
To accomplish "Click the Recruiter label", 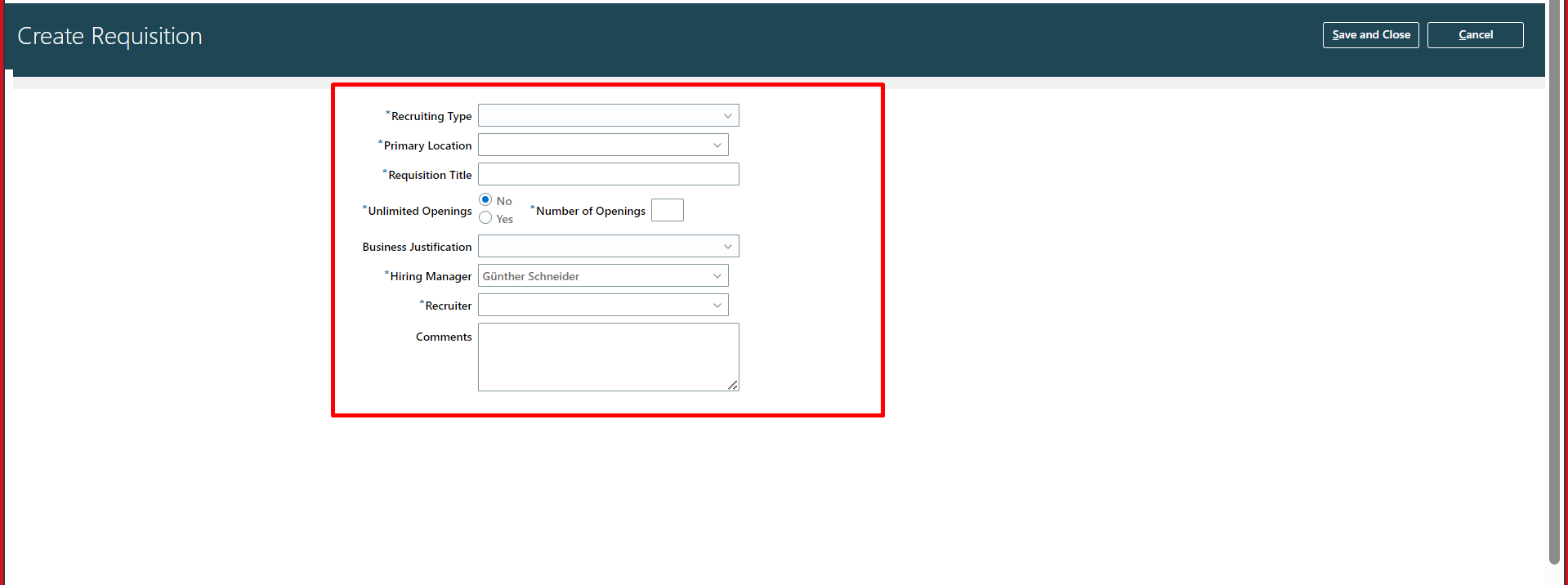I will (x=449, y=306).
